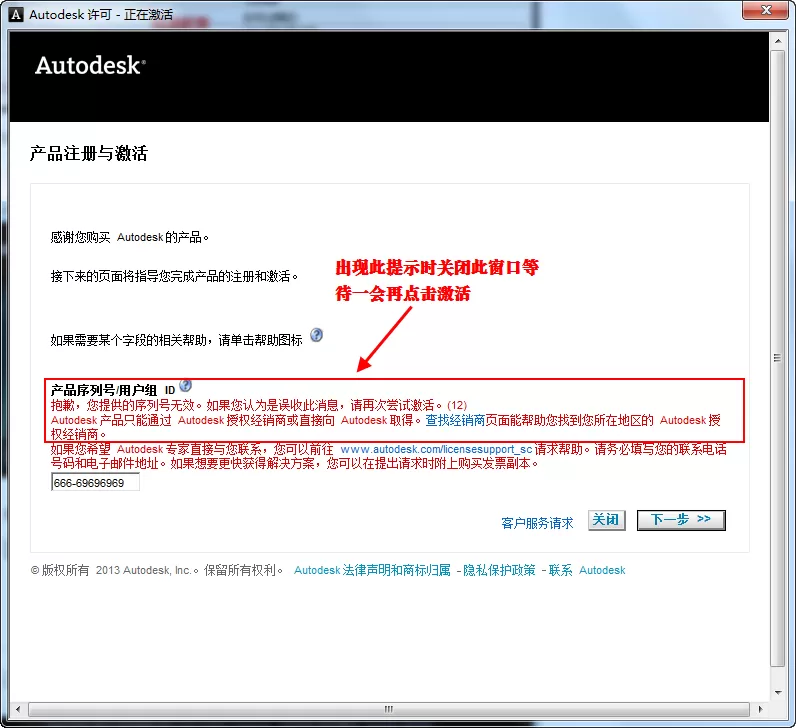Click the vertical scrollbar down arrow
The width and height of the screenshot is (796, 728).
[778, 692]
